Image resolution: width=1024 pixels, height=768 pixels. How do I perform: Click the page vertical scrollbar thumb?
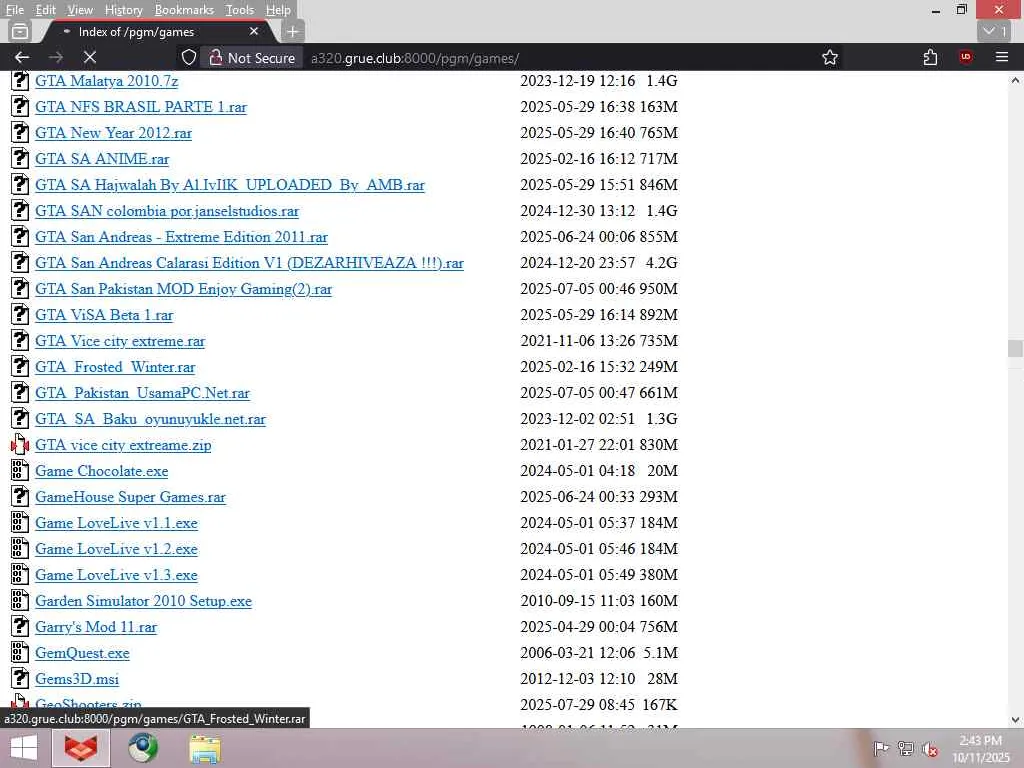tap(1015, 349)
